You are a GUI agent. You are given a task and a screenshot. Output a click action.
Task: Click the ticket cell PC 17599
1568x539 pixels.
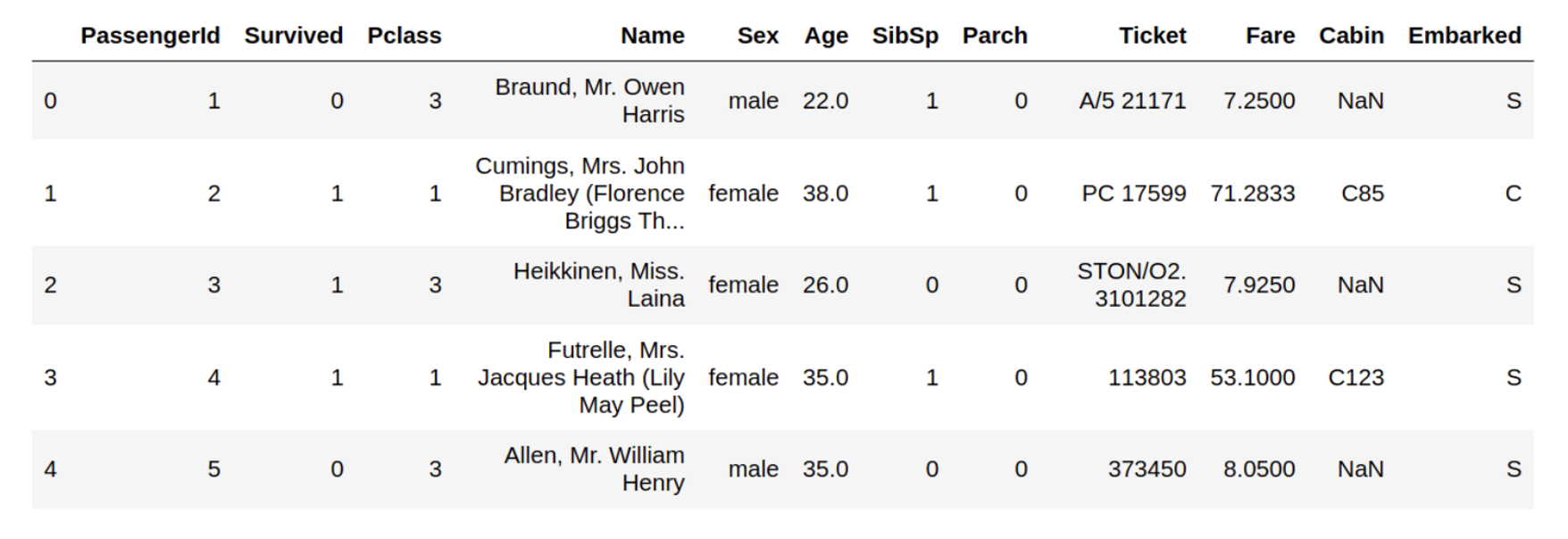pos(1133,194)
